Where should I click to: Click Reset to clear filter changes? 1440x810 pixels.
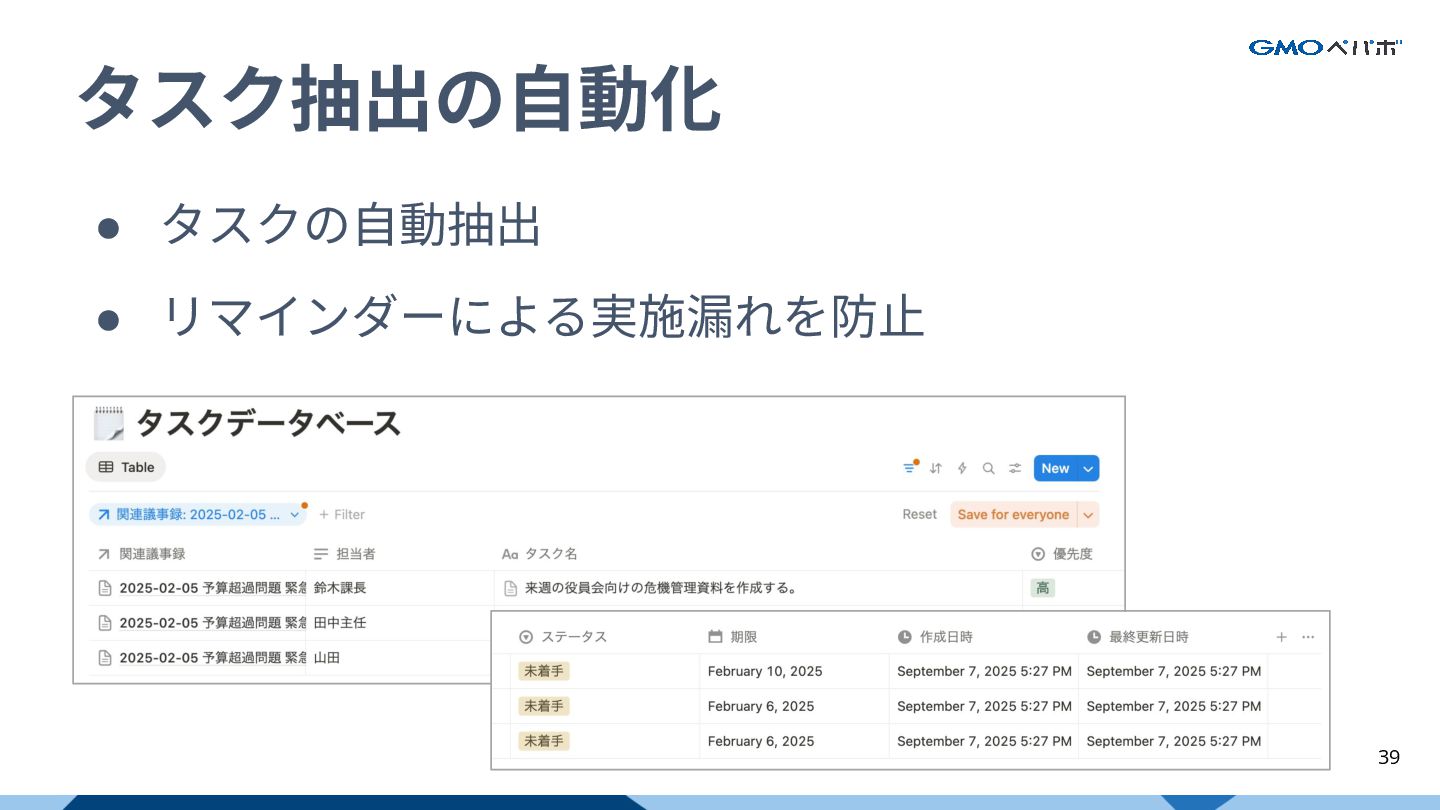pos(919,514)
